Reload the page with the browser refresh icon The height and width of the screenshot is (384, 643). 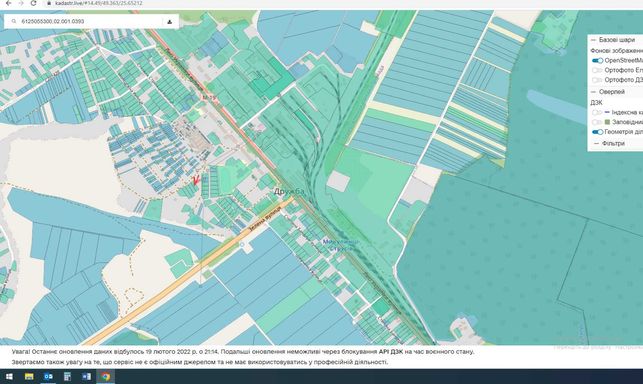34,3
